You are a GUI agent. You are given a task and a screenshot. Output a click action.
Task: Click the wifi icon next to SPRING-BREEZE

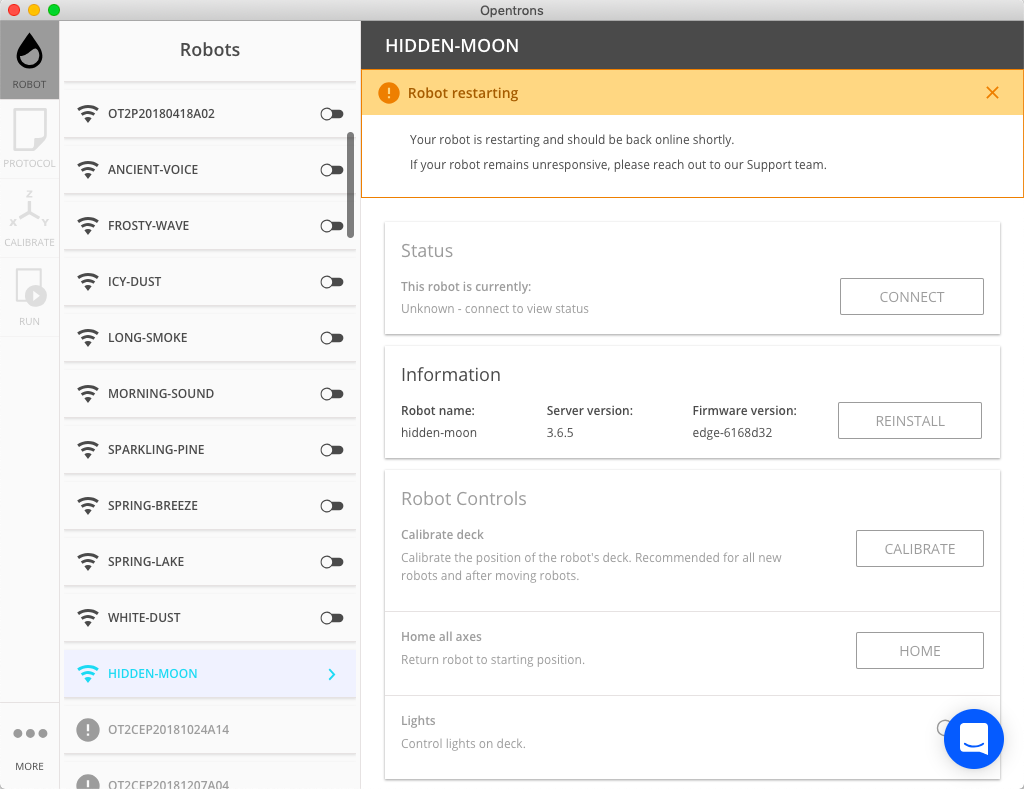[x=88, y=506]
